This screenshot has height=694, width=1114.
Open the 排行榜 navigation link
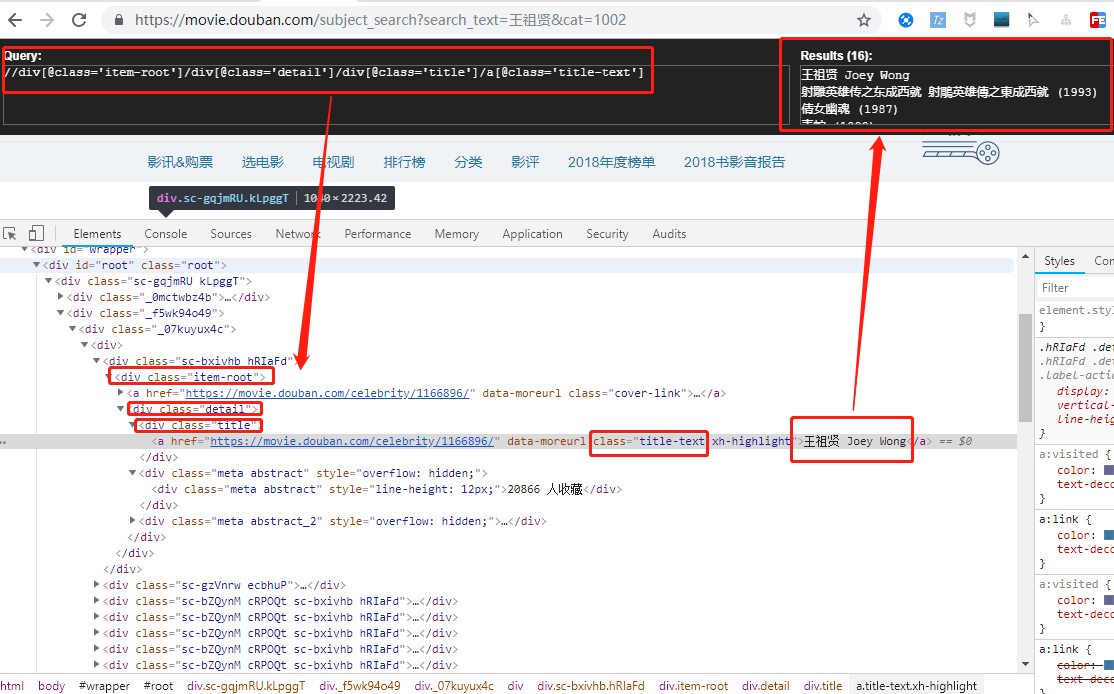404,162
